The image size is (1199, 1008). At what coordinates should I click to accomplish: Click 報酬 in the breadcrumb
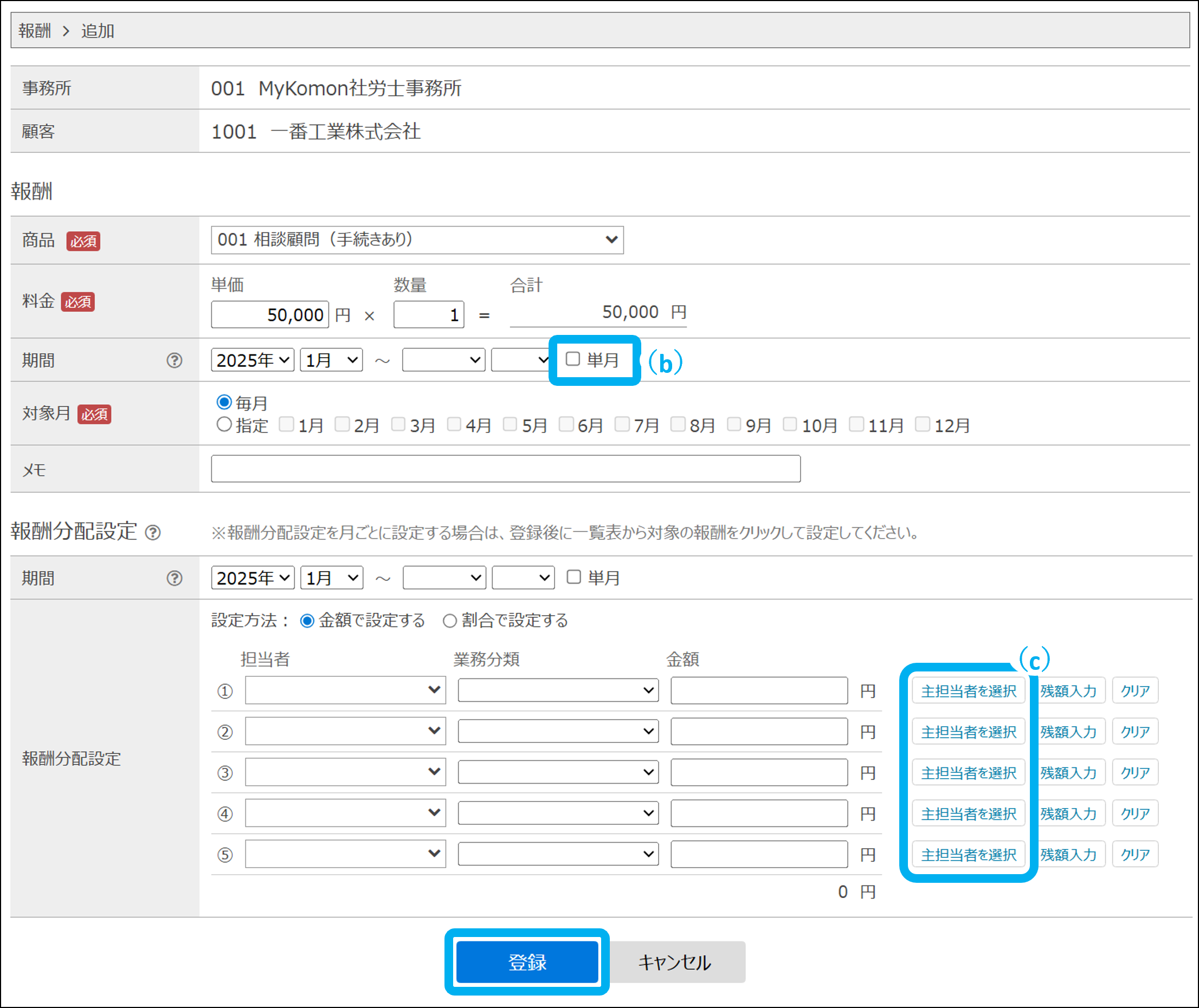click(34, 31)
